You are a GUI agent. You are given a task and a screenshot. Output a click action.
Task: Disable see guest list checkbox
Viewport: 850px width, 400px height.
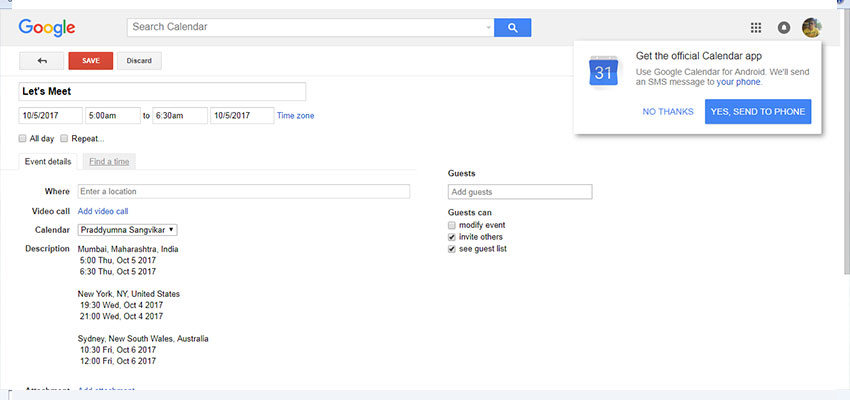pos(452,249)
